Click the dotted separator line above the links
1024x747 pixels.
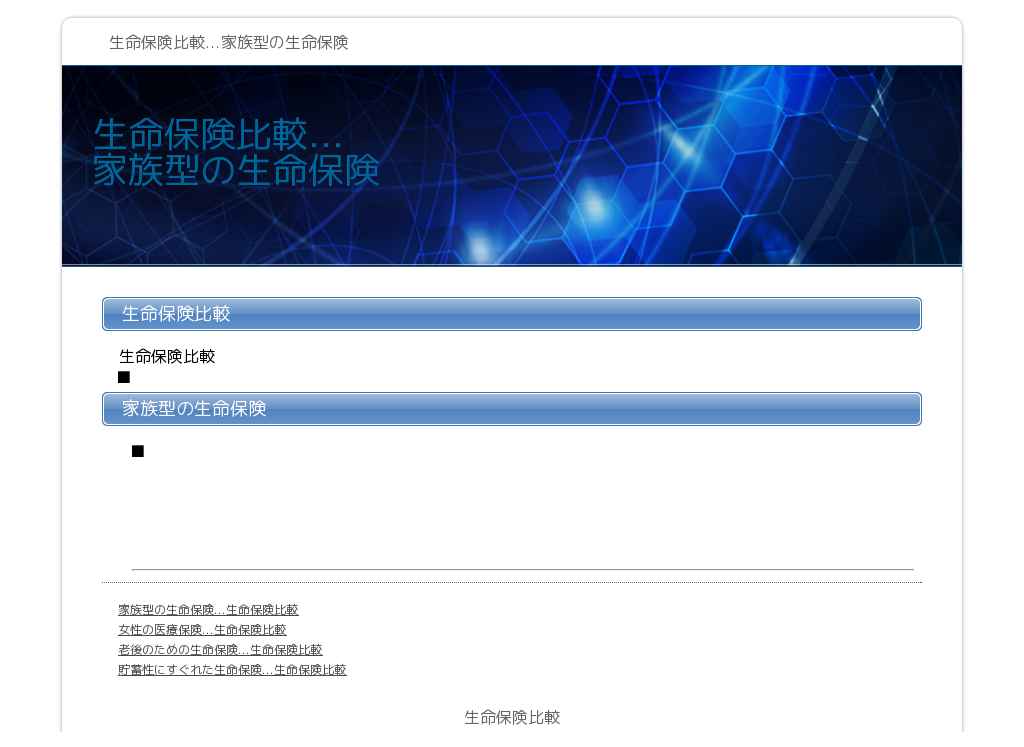pos(511,582)
